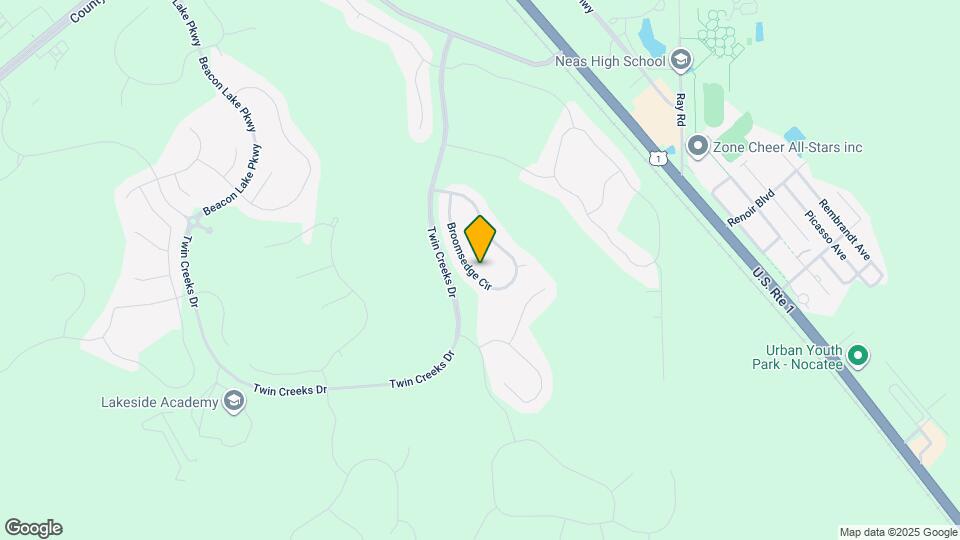Open the Map data ©2025 Google attribution
The image size is (960, 540).
click(x=898, y=533)
